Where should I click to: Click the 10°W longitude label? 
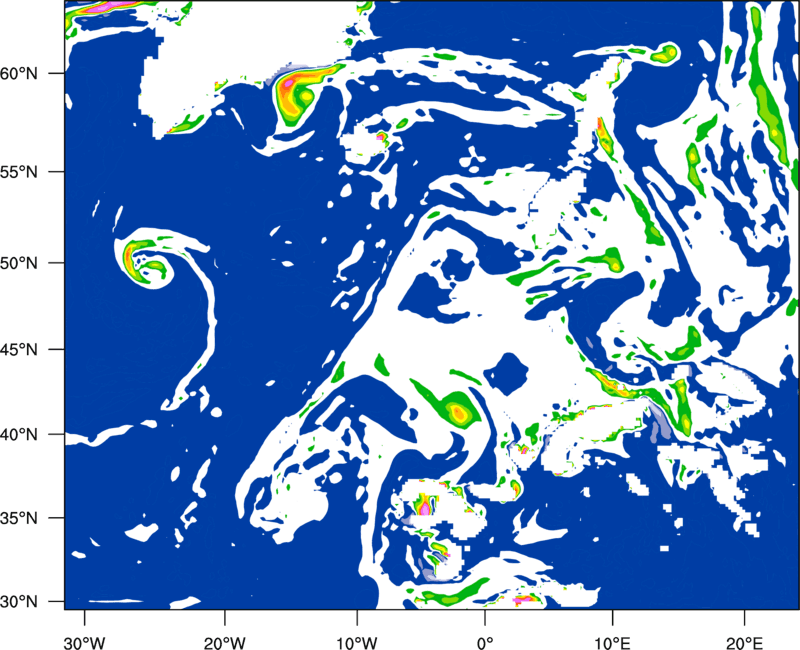click(x=356, y=643)
